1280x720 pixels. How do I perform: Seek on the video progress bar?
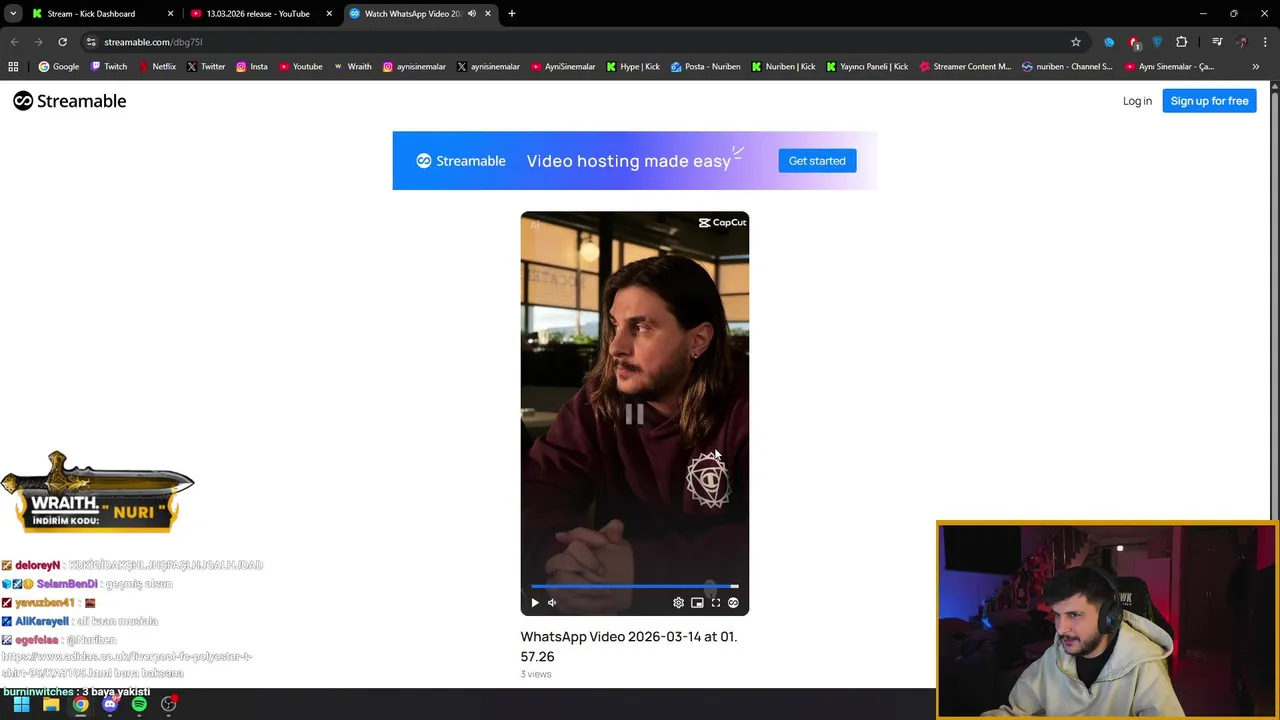[635, 586]
